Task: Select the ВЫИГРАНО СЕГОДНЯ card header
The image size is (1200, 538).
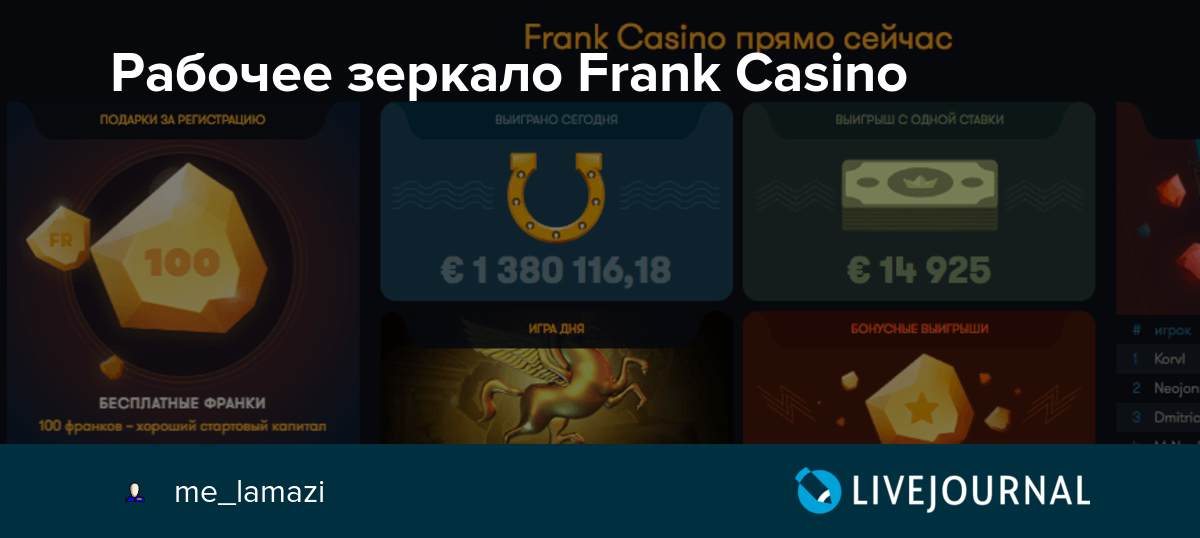Action: tap(556, 119)
